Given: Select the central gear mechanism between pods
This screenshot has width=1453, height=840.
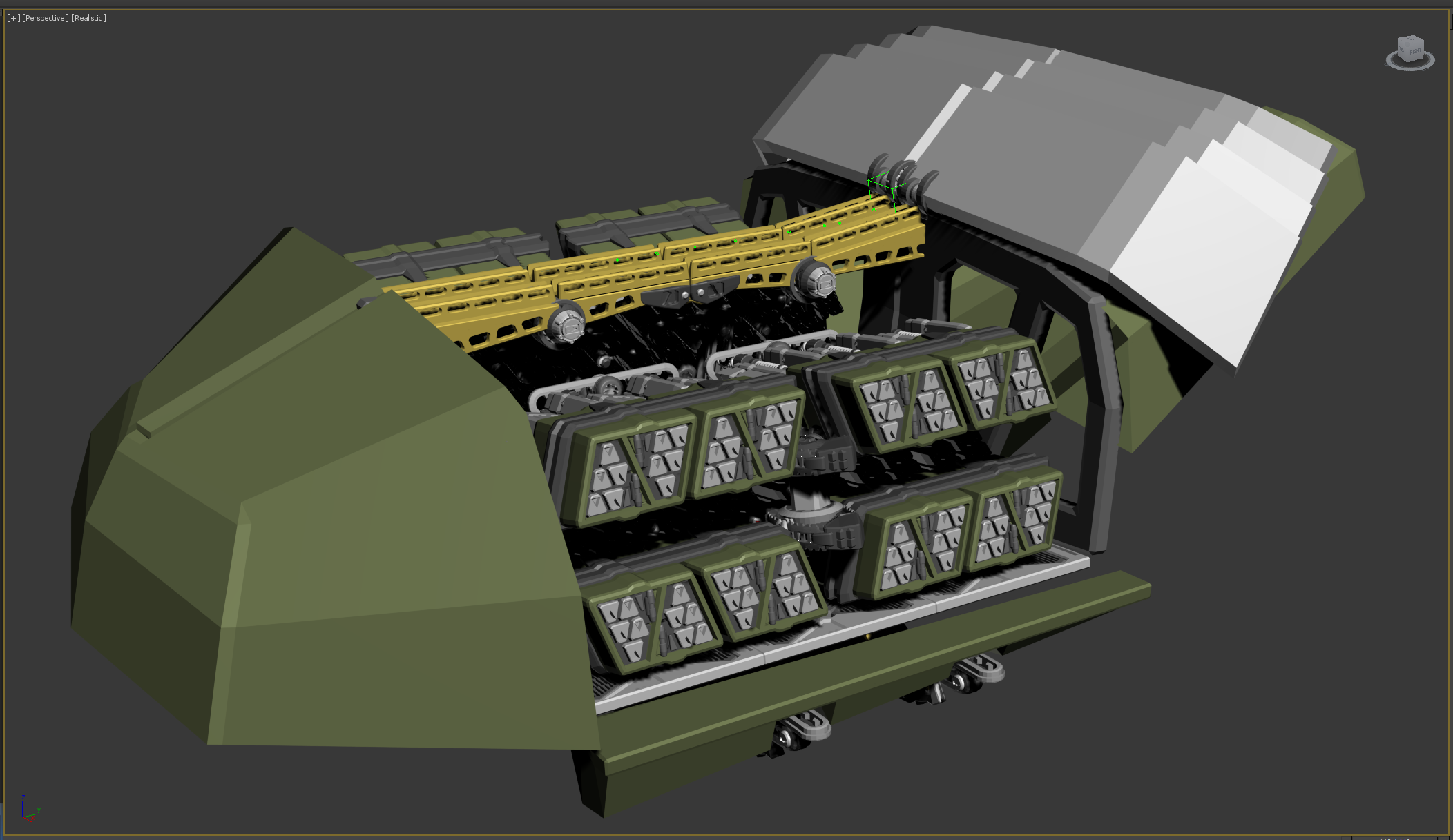Looking at the screenshot, I should [x=805, y=518].
